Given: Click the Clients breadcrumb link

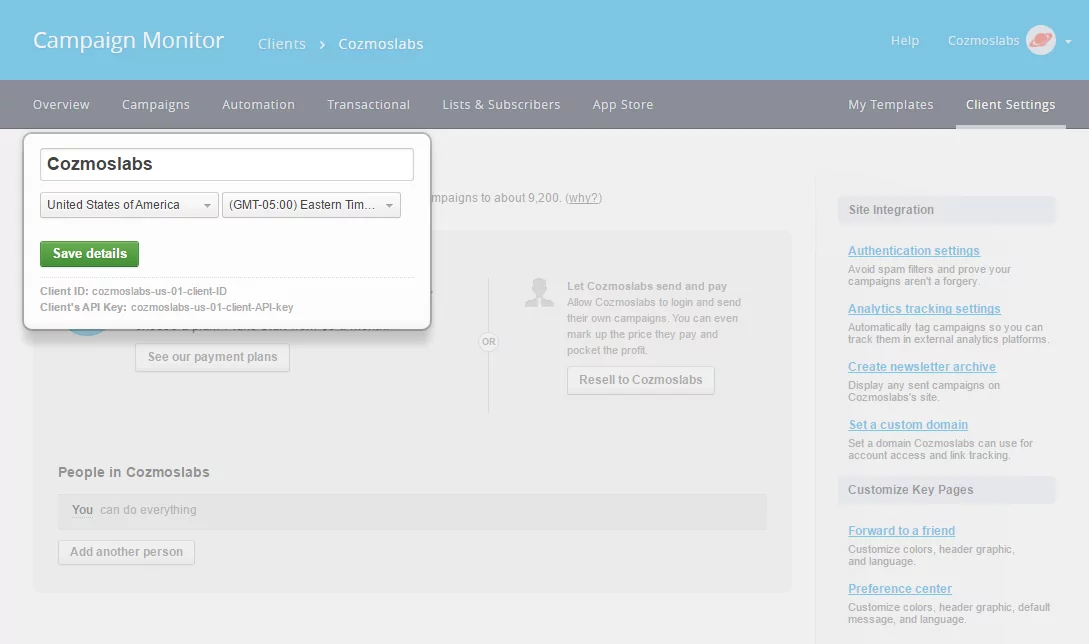Looking at the screenshot, I should pos(281,44).
